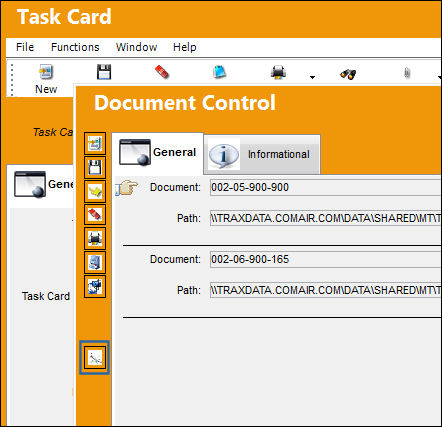The width and height of the screenshot is (442, 427).
Task: Click the floppy disk Save icon in Document Control sidebar
Action: (95, 167)
